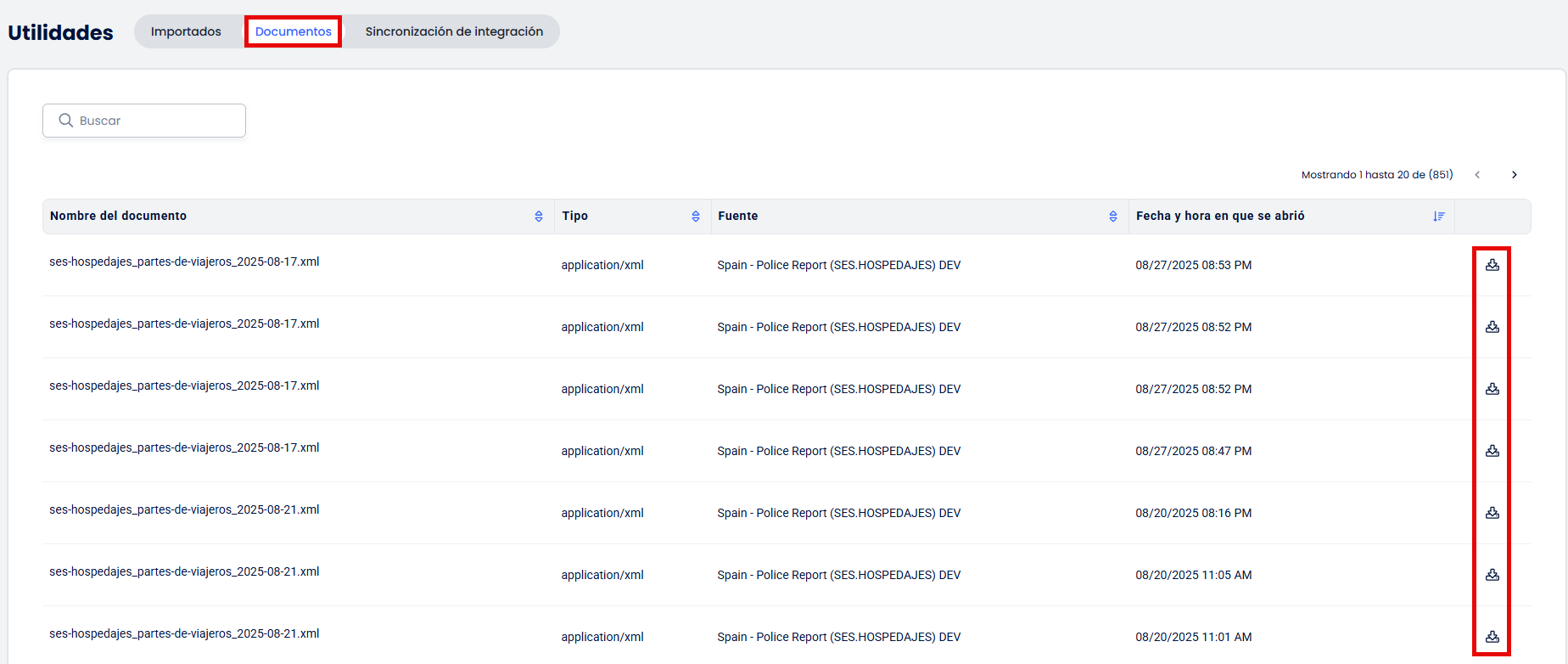Download the document opened 08/27/2025 08:53 PM
This screenshot has height=664, width=1568.
[x=1492, y=265]
